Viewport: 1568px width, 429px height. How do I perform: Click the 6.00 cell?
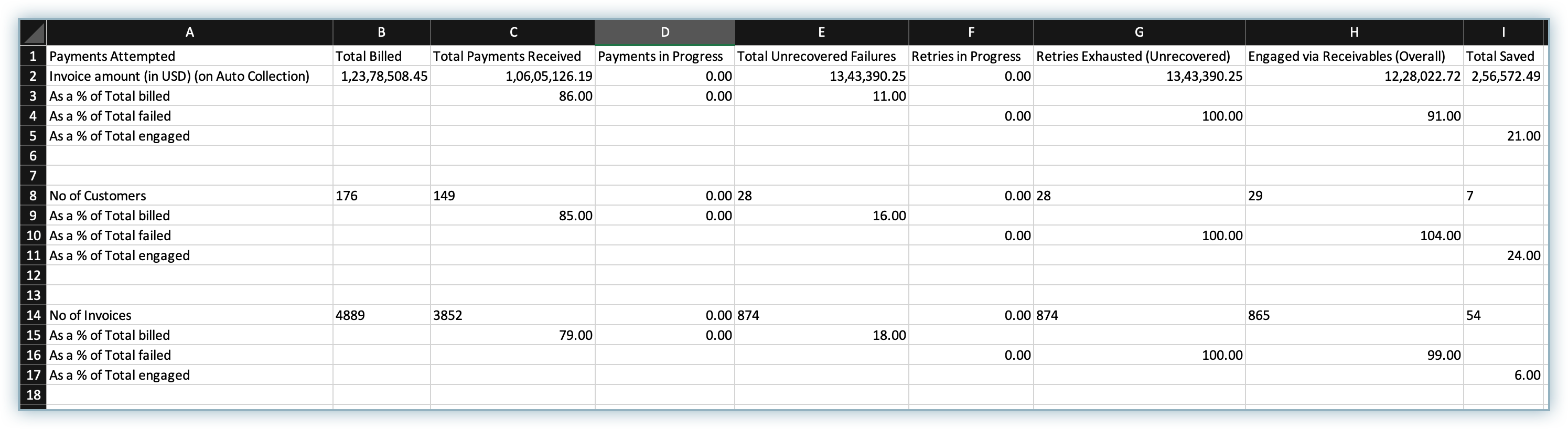(1504, 375)
